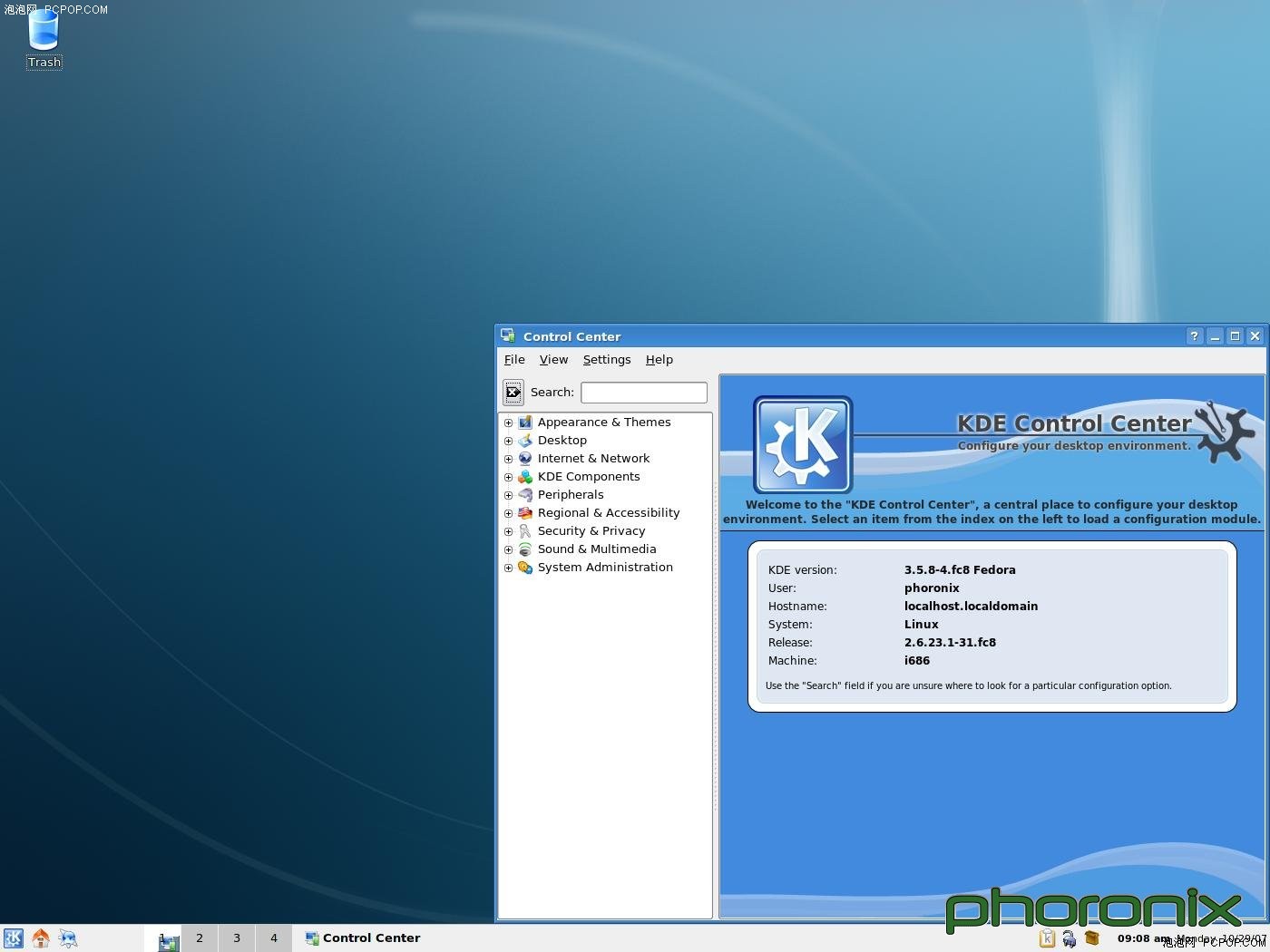
Task: Click the Release value "2.6.23.1-31.fc8"
Action: click(950, 643)
